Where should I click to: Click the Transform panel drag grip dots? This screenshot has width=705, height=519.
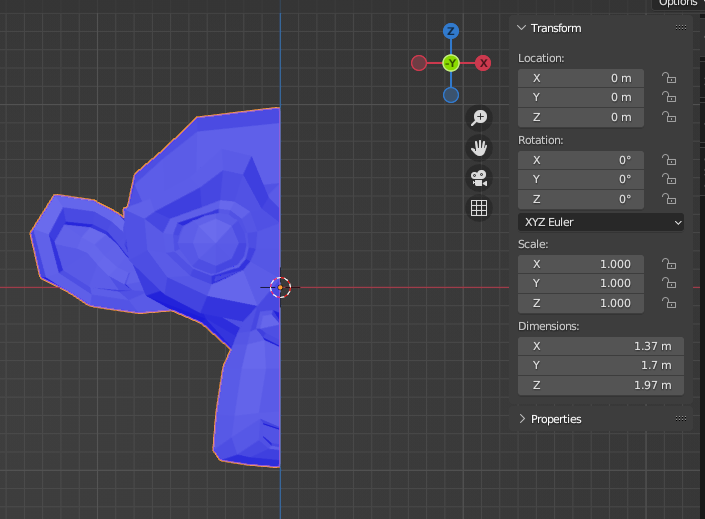click(x=681, y=28)
